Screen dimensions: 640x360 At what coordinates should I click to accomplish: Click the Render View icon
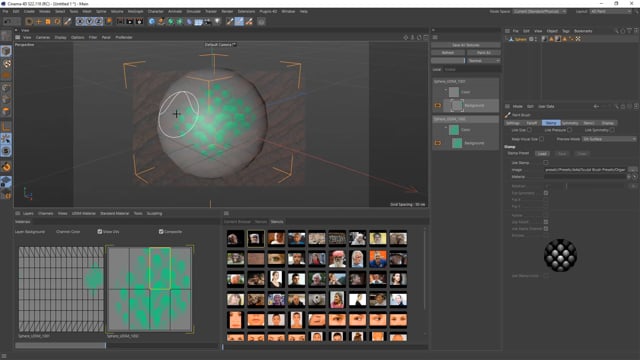click(x=120, y=22)
